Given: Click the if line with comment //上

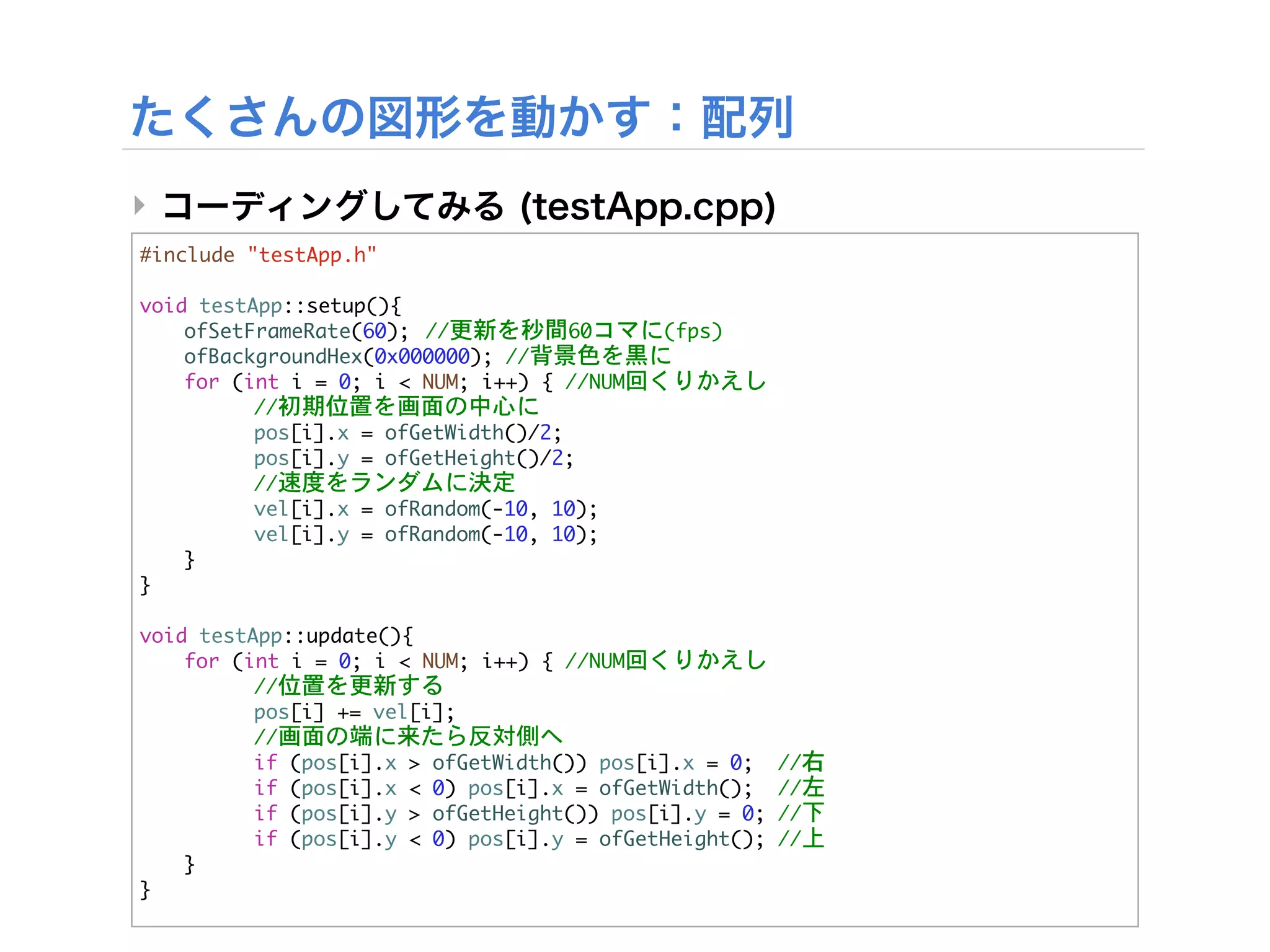Looking at the screenshot, I should pos(540,839).
